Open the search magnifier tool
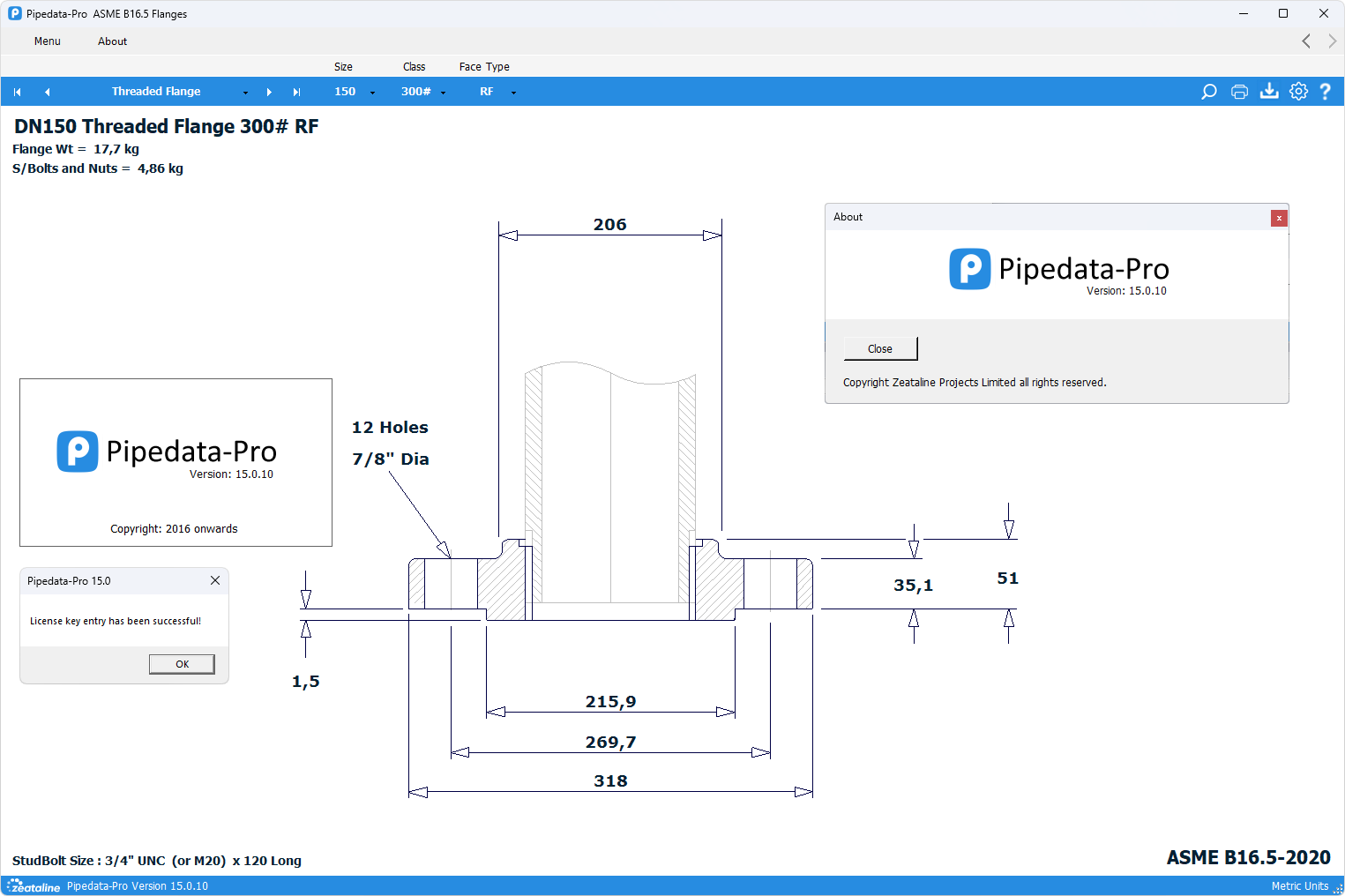 [1209, 92]
